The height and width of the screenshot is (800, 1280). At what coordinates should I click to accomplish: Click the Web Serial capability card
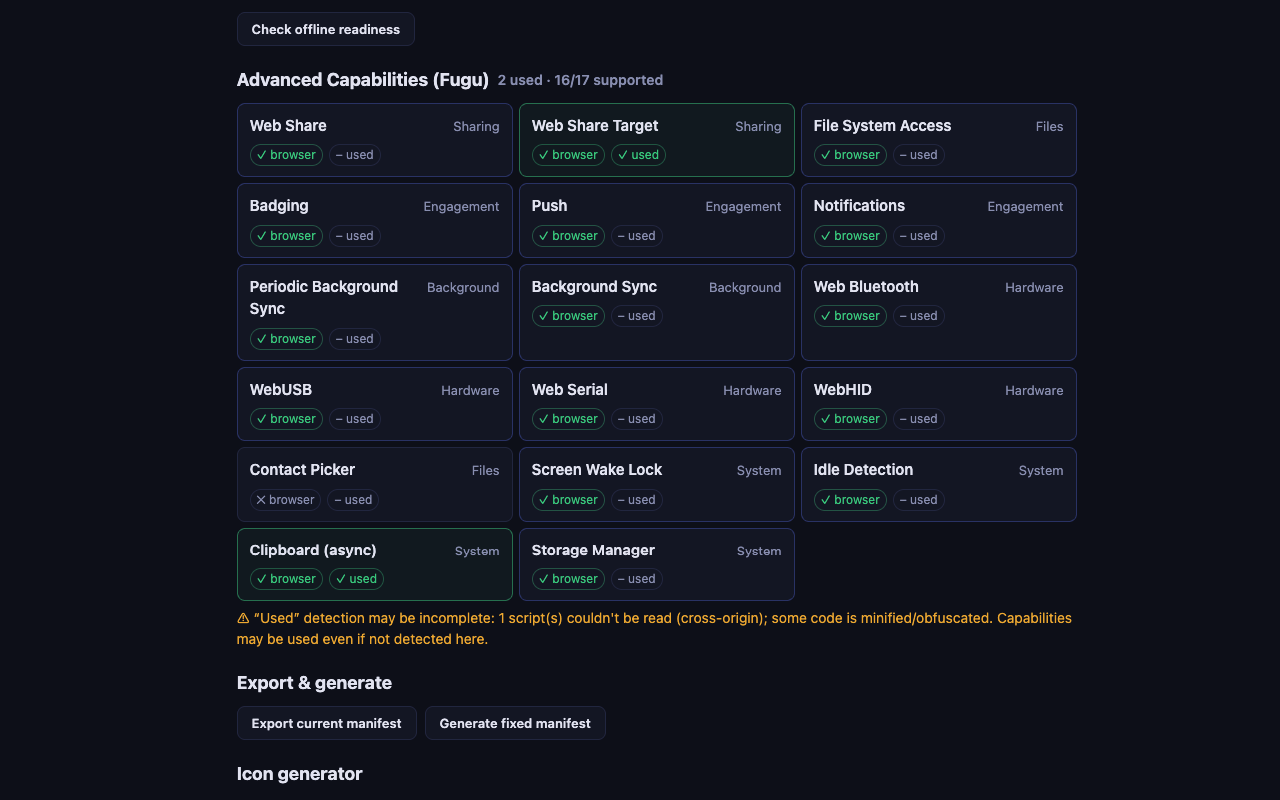click(657, 404)
